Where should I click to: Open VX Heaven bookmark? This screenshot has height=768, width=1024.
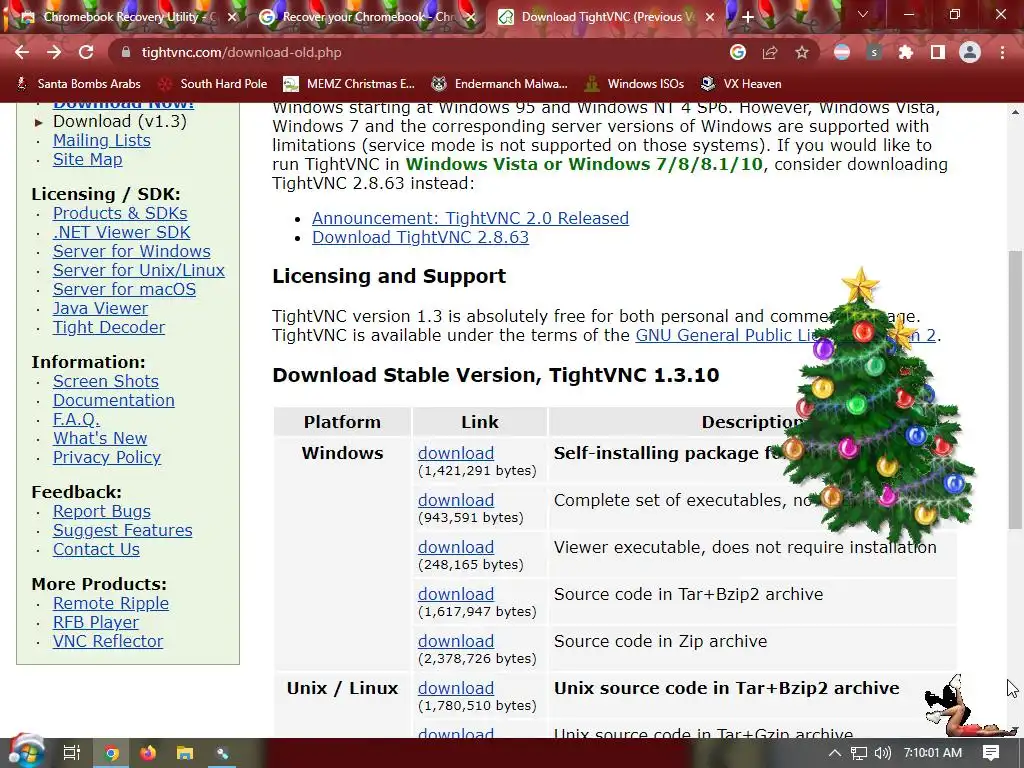[742, 84]
